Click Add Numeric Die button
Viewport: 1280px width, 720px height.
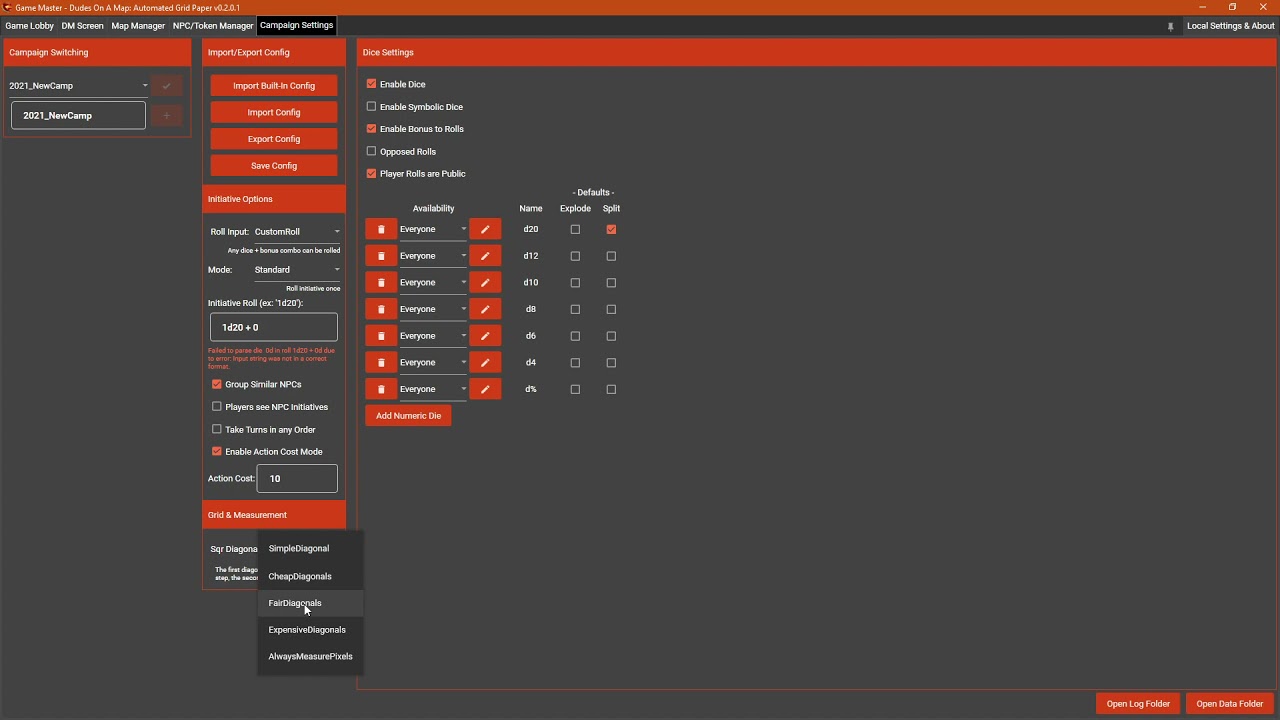click(408, 416)
